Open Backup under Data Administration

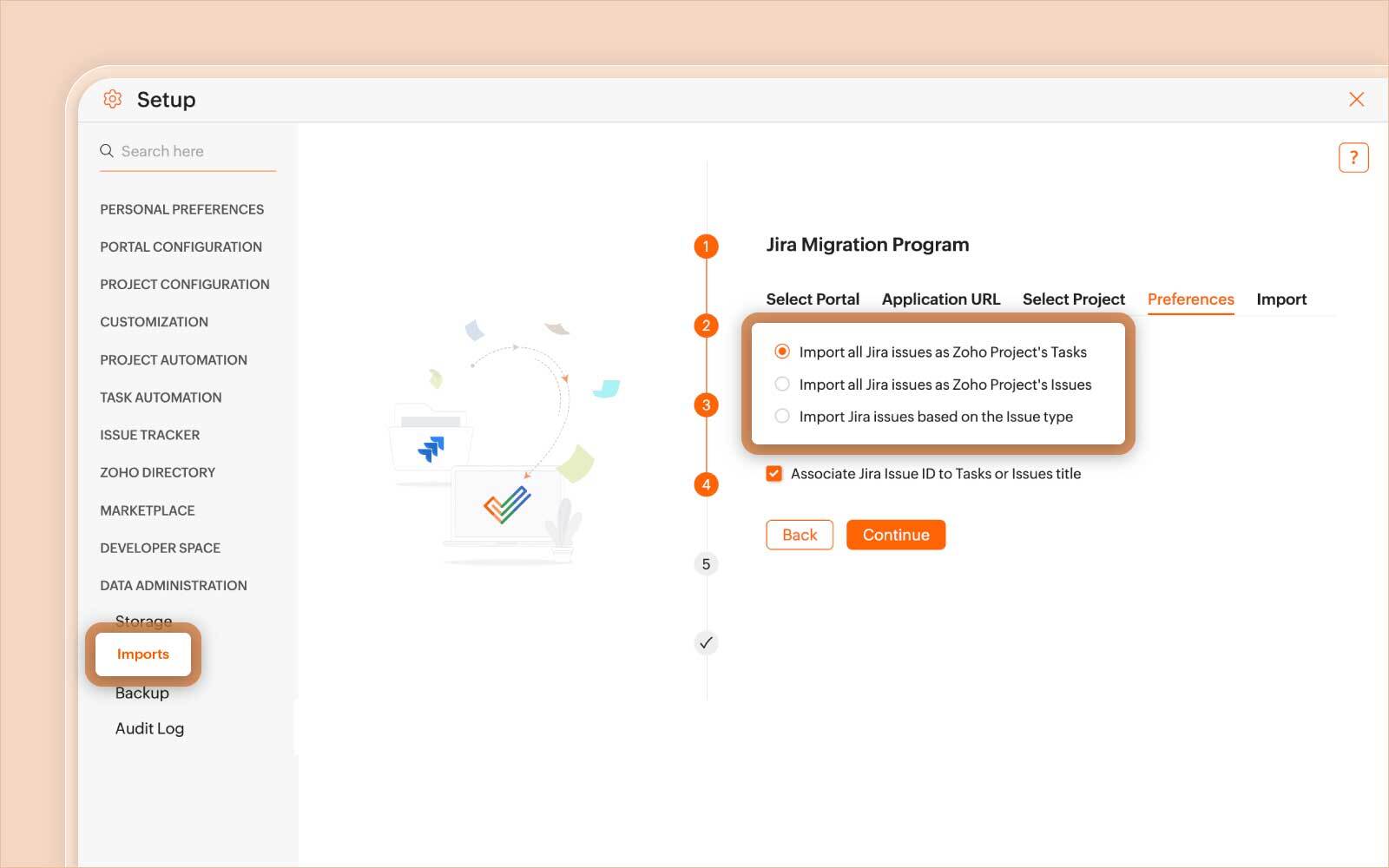[142, 693]
